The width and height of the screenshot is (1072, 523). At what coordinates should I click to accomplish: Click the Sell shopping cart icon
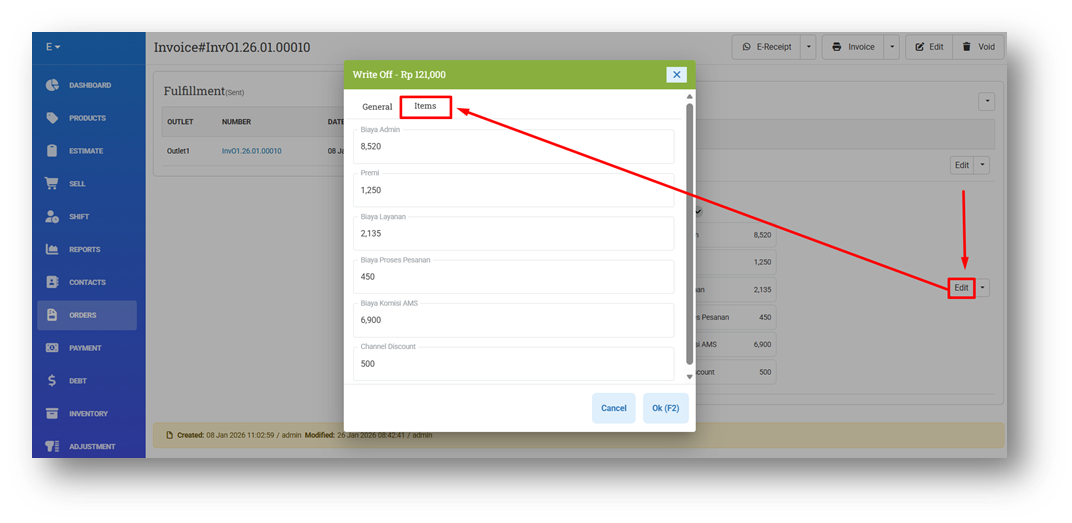tap(52, 184)
